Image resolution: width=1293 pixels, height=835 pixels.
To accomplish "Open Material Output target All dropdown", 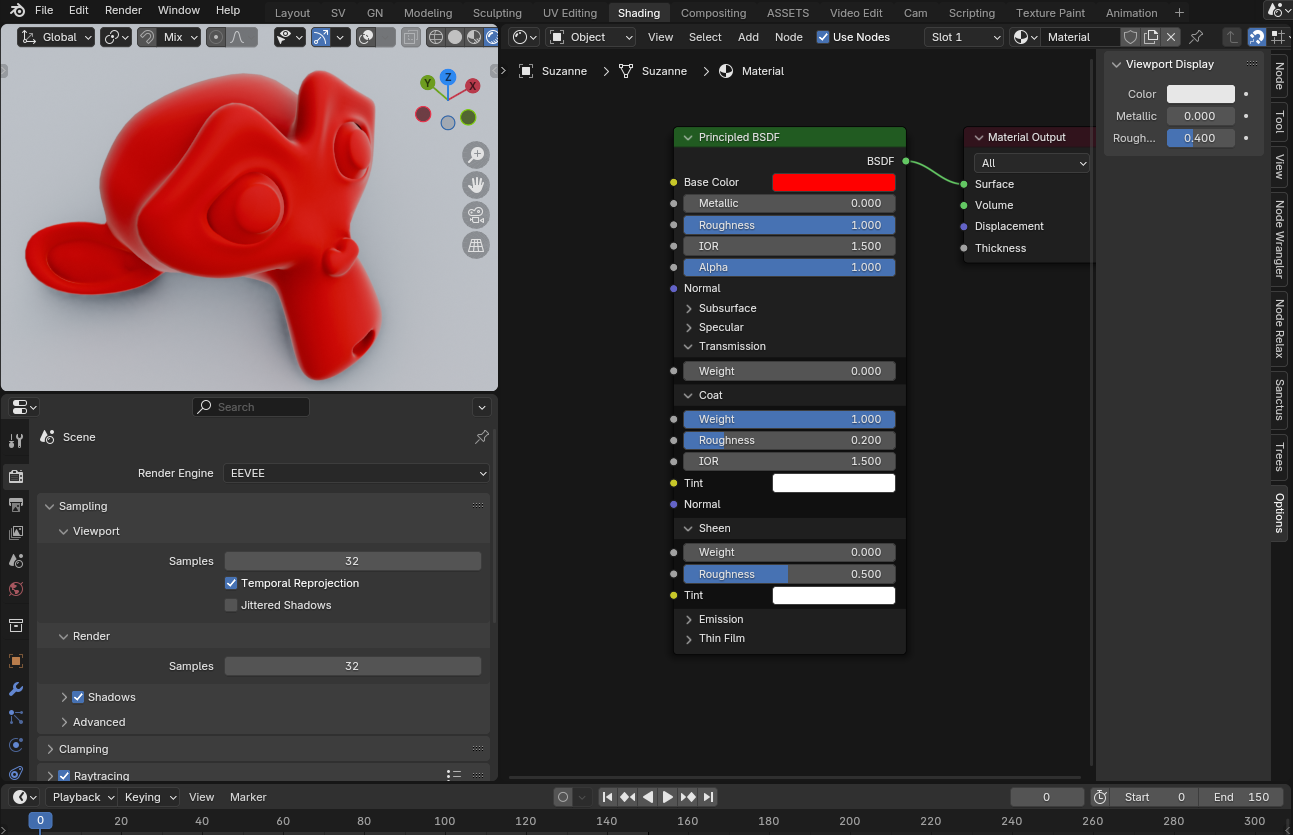I will coord(1032,163).
